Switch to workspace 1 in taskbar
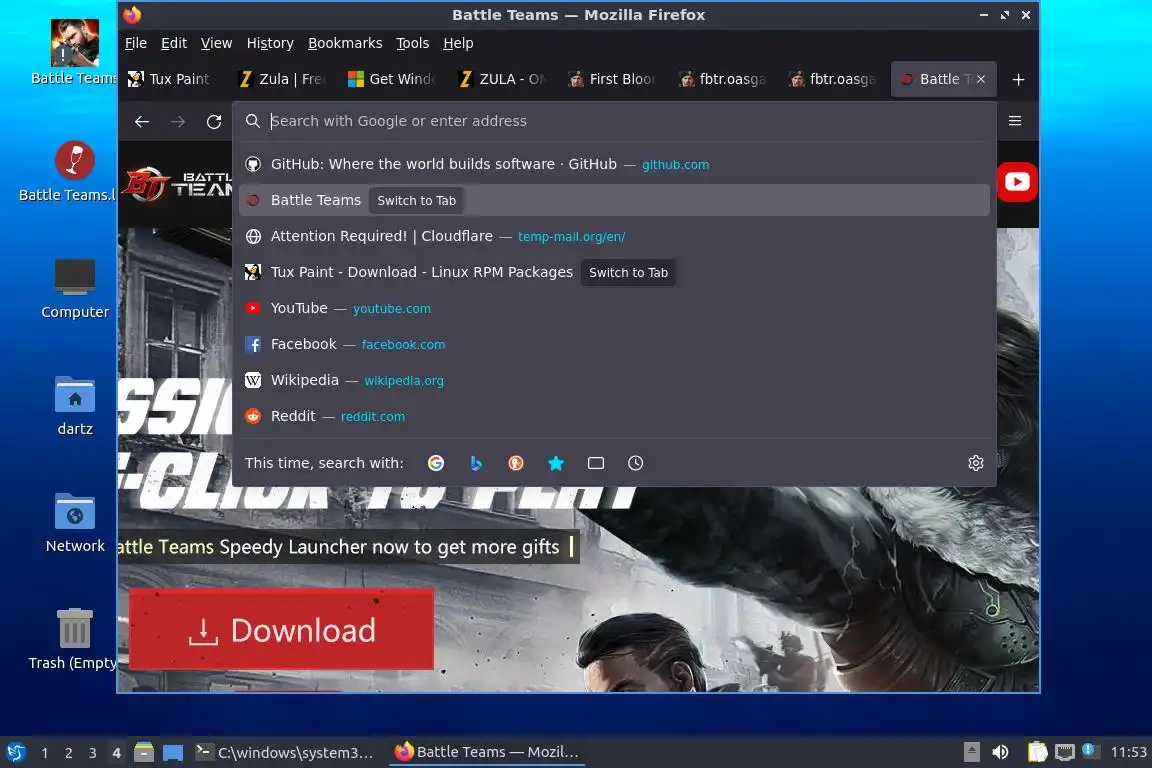The image size is (1152, 768). (x=45, y=753)
